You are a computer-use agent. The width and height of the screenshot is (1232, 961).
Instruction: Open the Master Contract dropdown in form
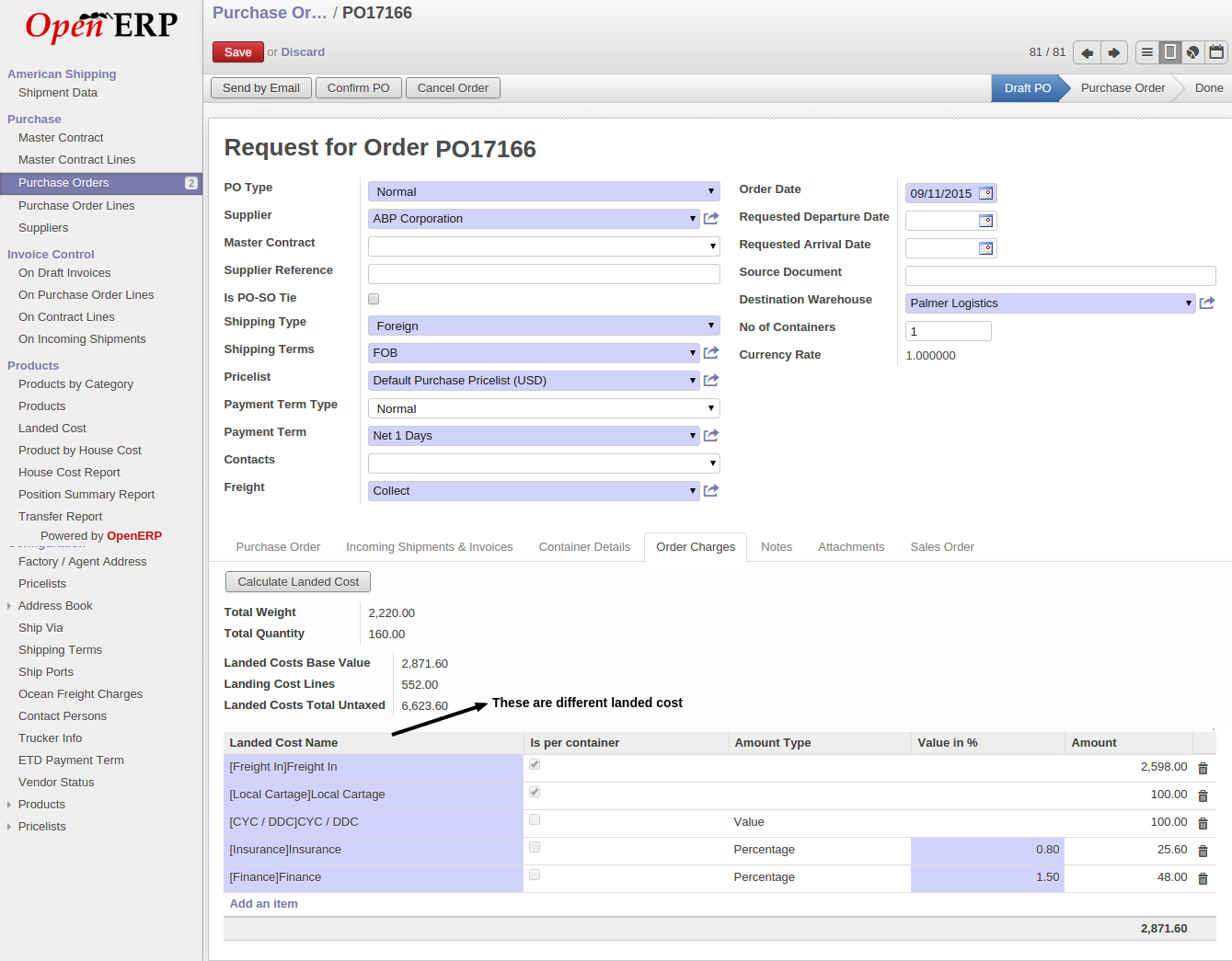click(x=544, y=246)
